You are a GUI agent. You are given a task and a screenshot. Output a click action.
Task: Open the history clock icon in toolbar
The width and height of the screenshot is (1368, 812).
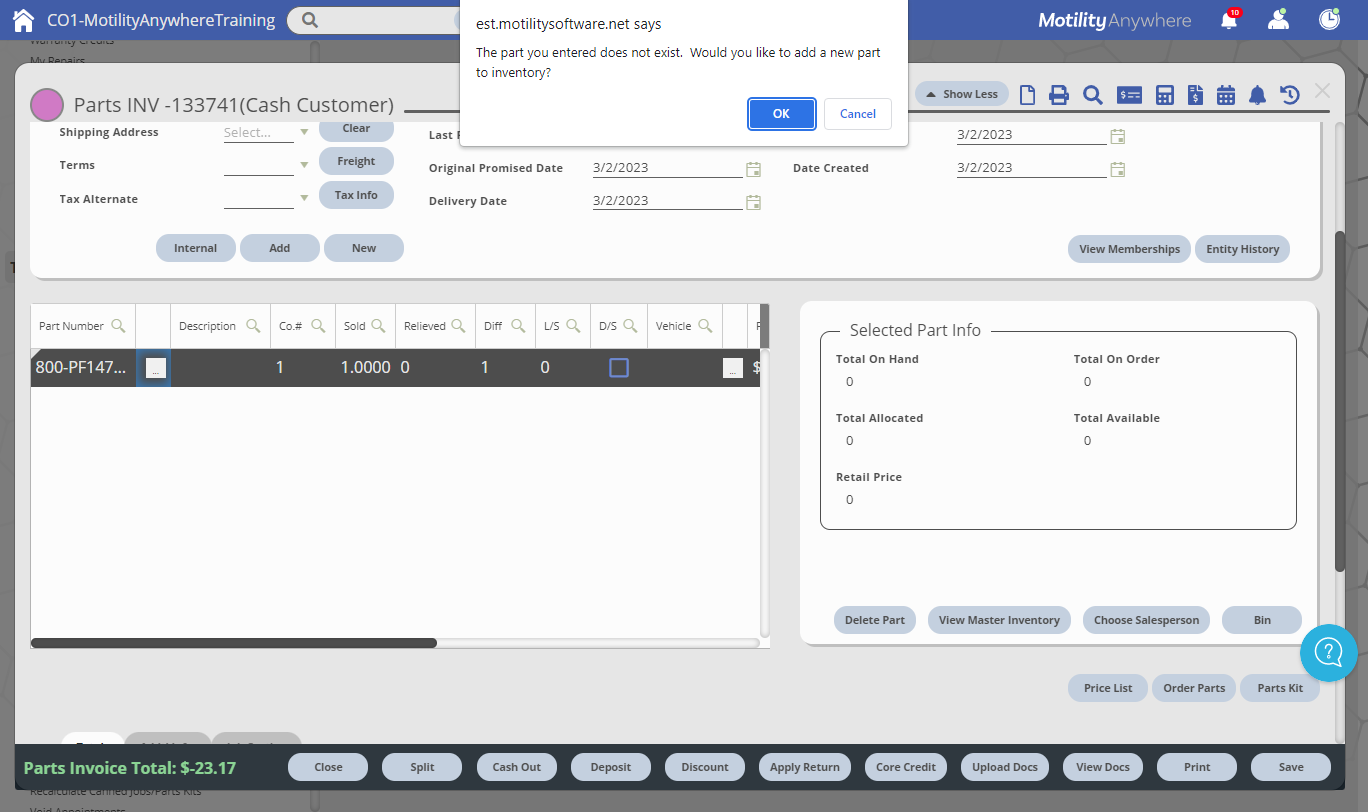pos(1290,95)
